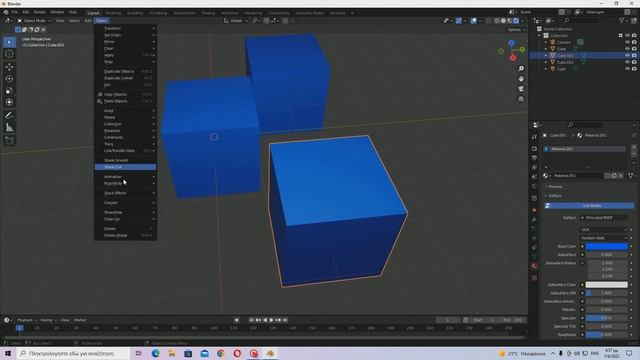
Task: Open Playback popover in timeline
Action: pyautogui.click(x=27, y=320)
